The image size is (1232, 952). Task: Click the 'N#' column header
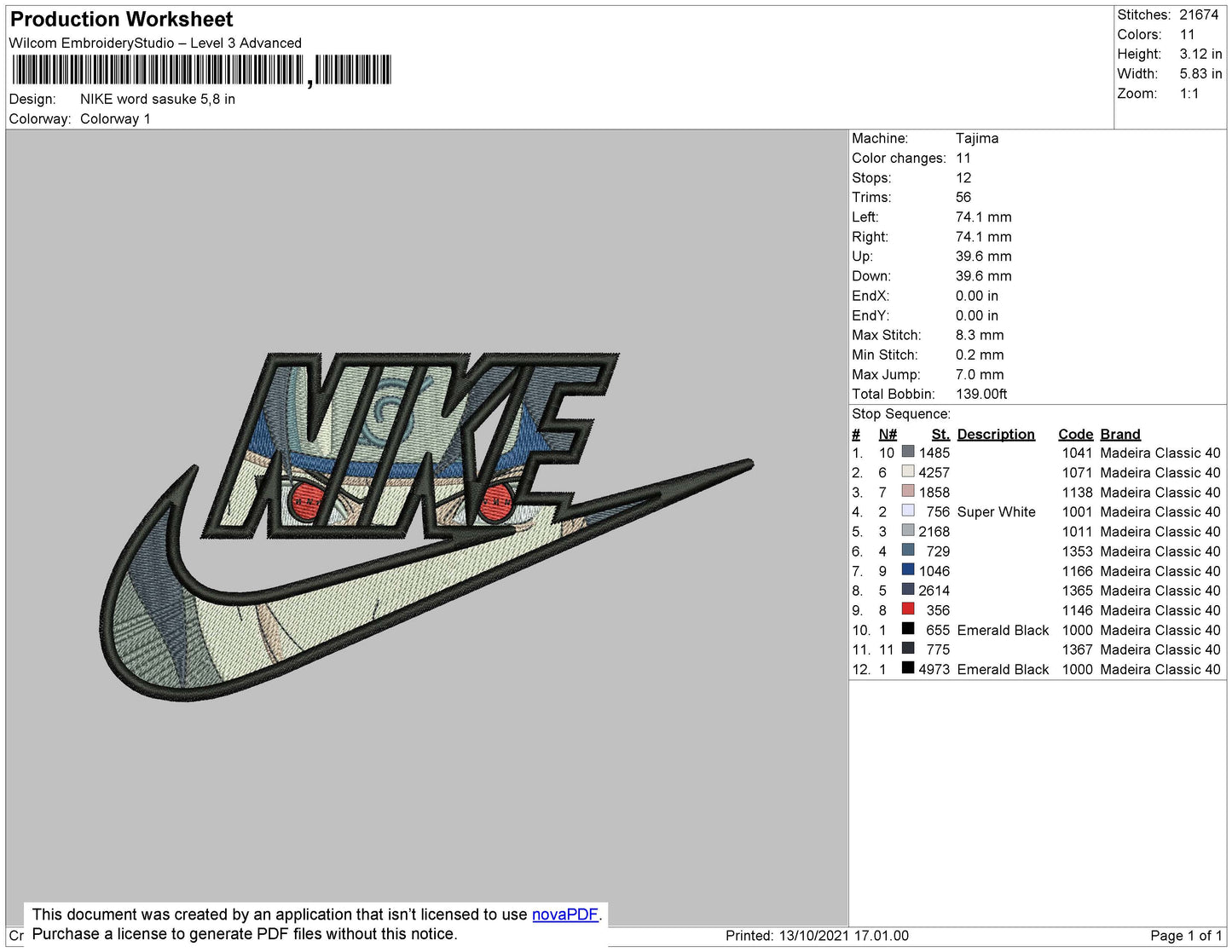click(x=888, y=434)
